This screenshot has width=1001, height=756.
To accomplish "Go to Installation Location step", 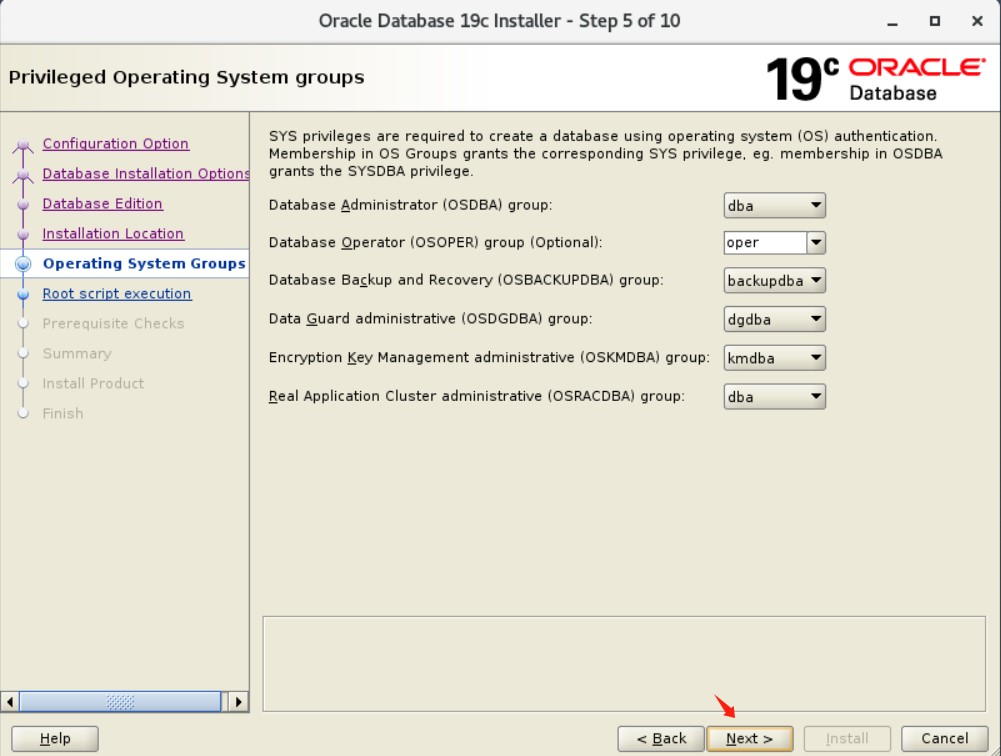I will pos(114,234).
